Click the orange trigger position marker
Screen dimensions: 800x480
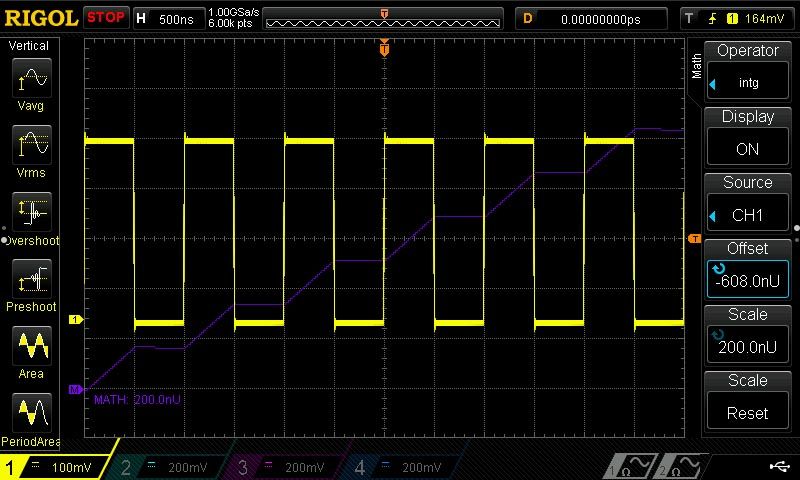click(x=384, y=48)
